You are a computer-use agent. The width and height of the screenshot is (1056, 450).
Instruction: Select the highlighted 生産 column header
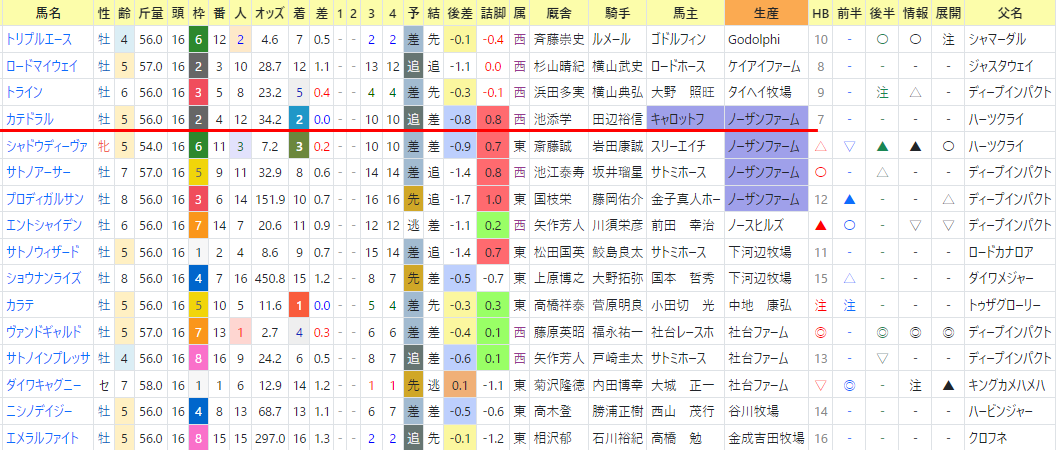click(x=766, y=13)
